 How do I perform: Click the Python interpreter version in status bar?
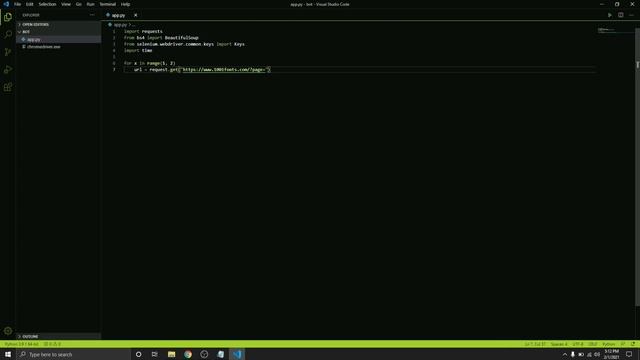pyautogui.click(x=22, y=344)
